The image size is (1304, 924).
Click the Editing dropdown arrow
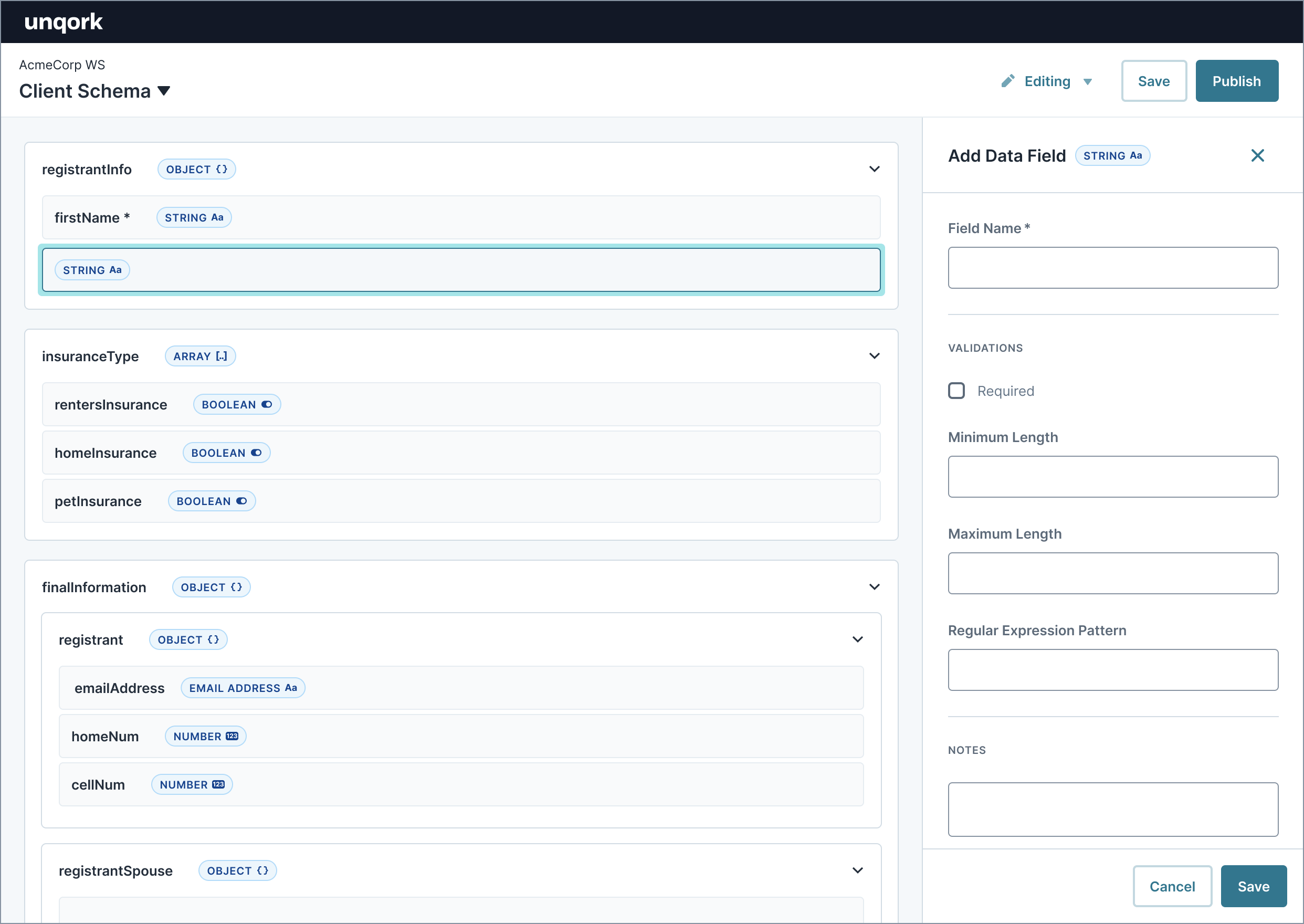click(x=1093, y=80)
